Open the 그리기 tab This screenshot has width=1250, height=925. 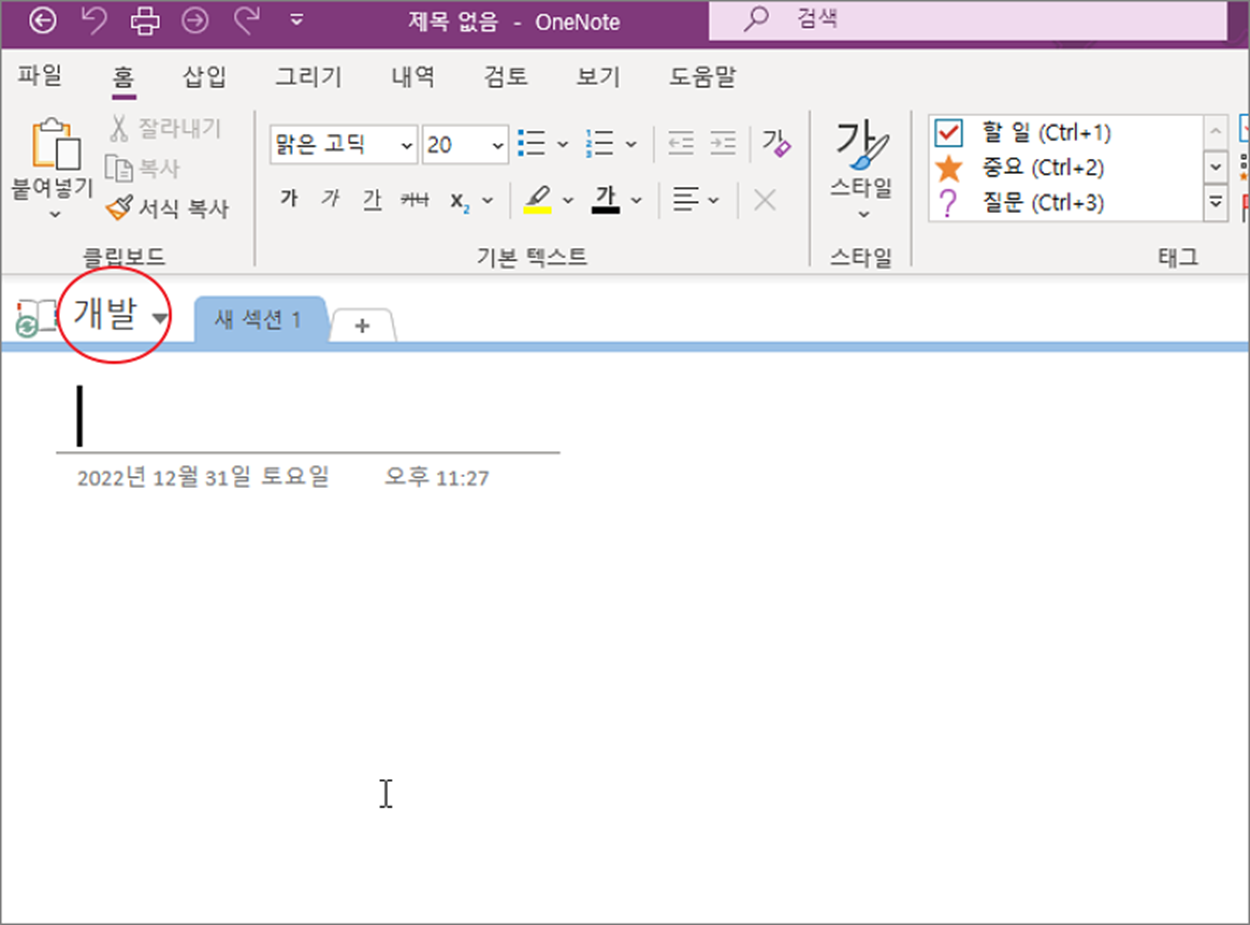309,77
